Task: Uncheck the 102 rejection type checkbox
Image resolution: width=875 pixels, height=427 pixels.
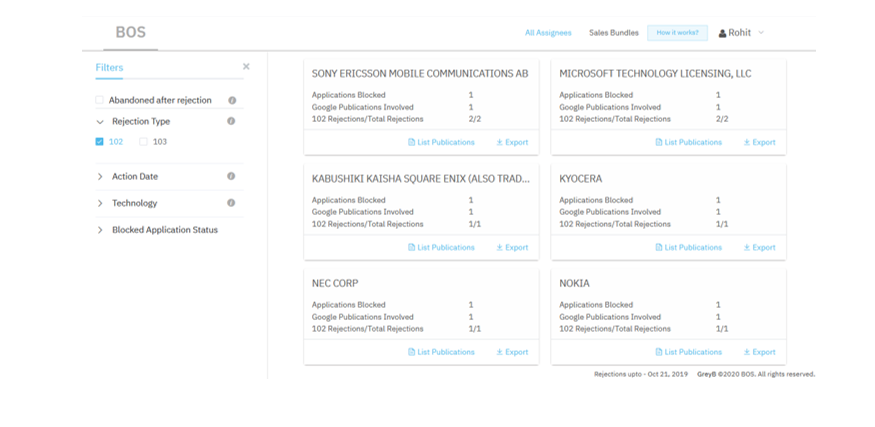Action: pos(99,141)
